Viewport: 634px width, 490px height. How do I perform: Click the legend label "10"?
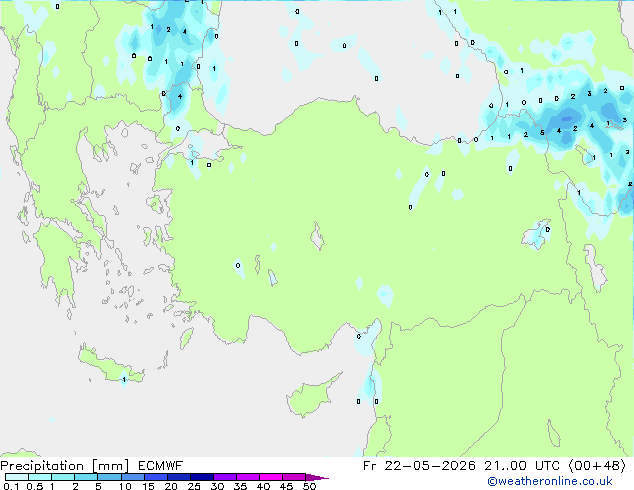pyautogui.click(x=125, y=486)
